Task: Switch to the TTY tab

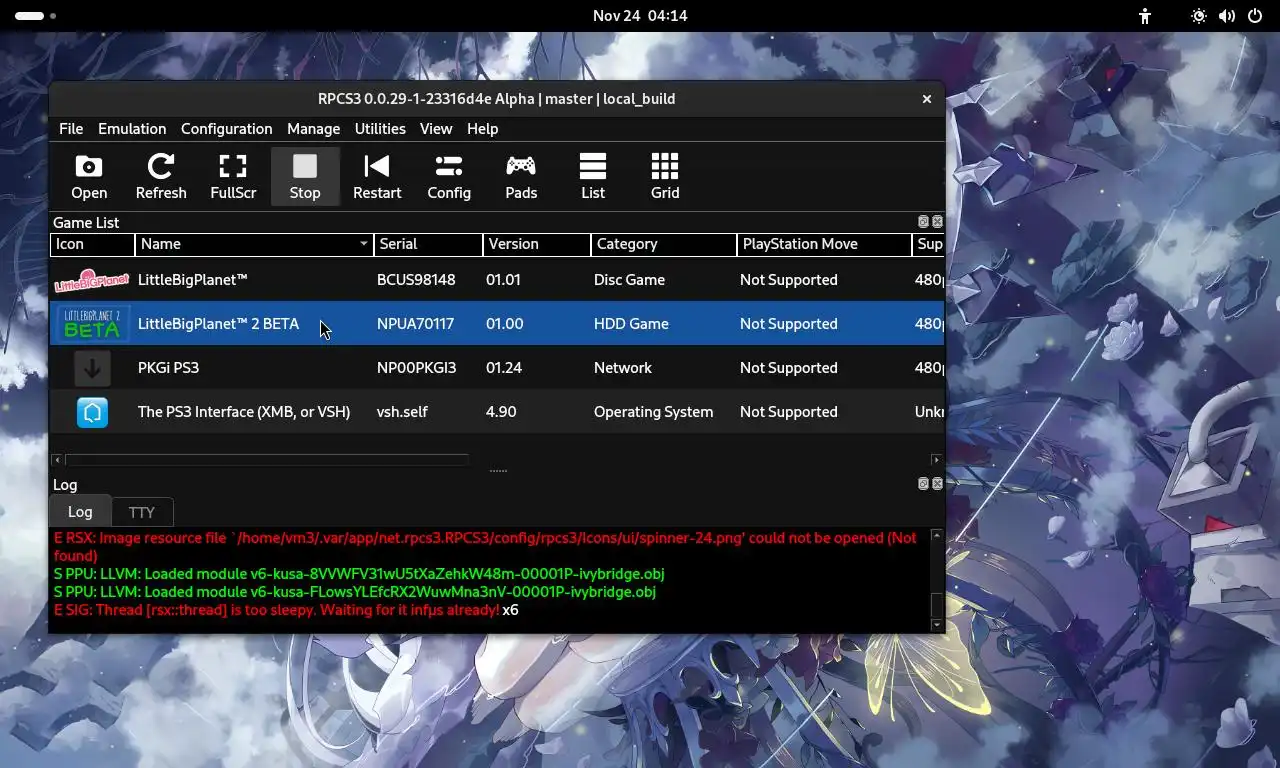Action: pyautogui.click(x=142, y=512)
